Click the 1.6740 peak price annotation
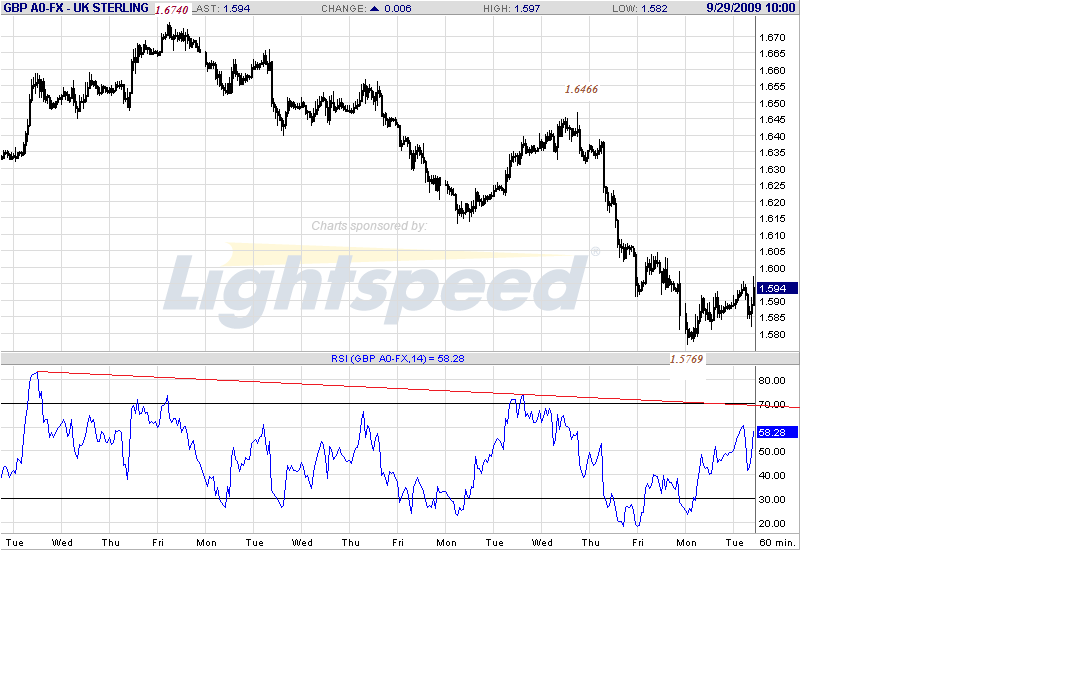This screenshot has height=699, width=1088. [171, 10]
